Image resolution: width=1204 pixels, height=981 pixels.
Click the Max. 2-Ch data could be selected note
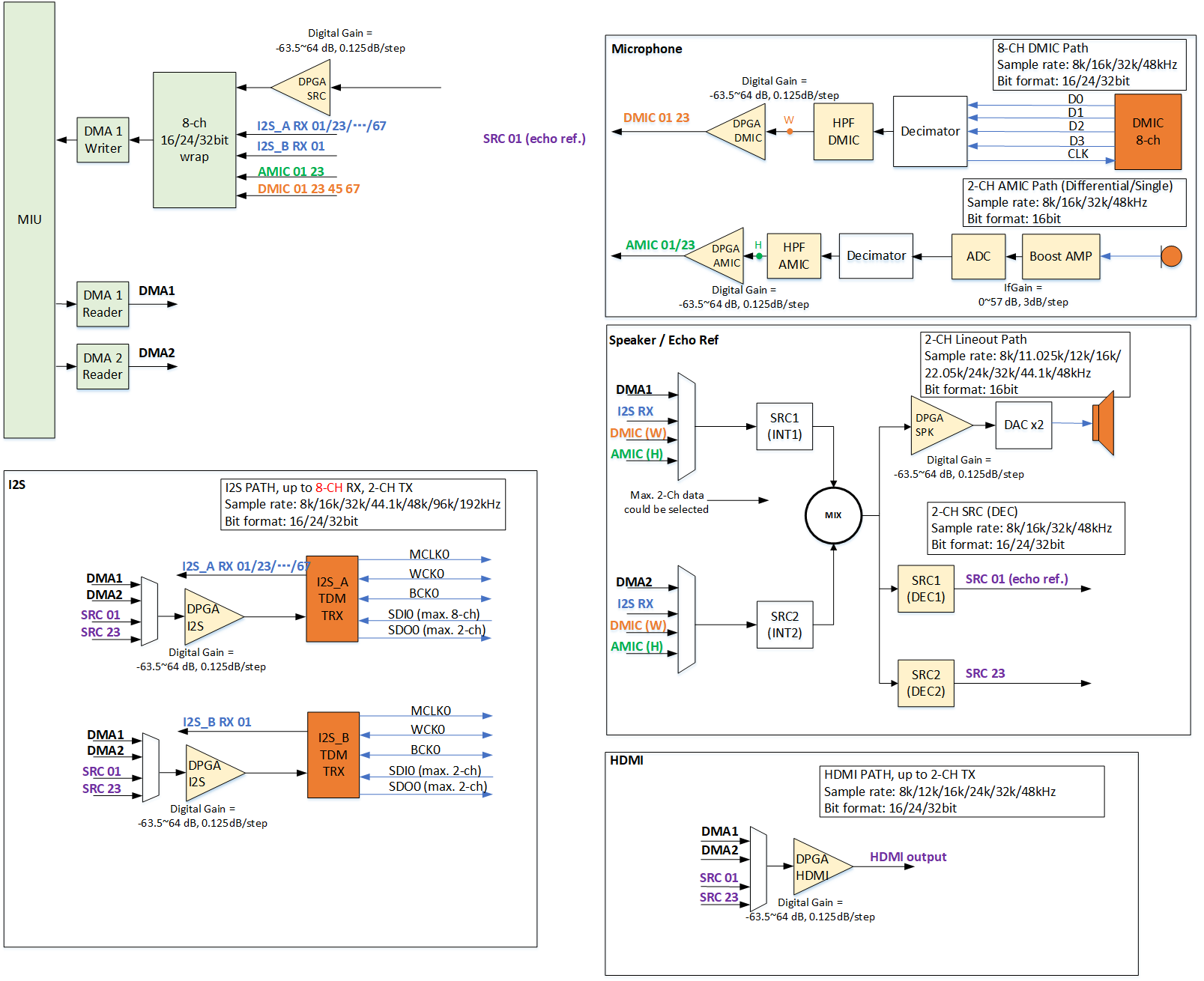pos(666,502)
